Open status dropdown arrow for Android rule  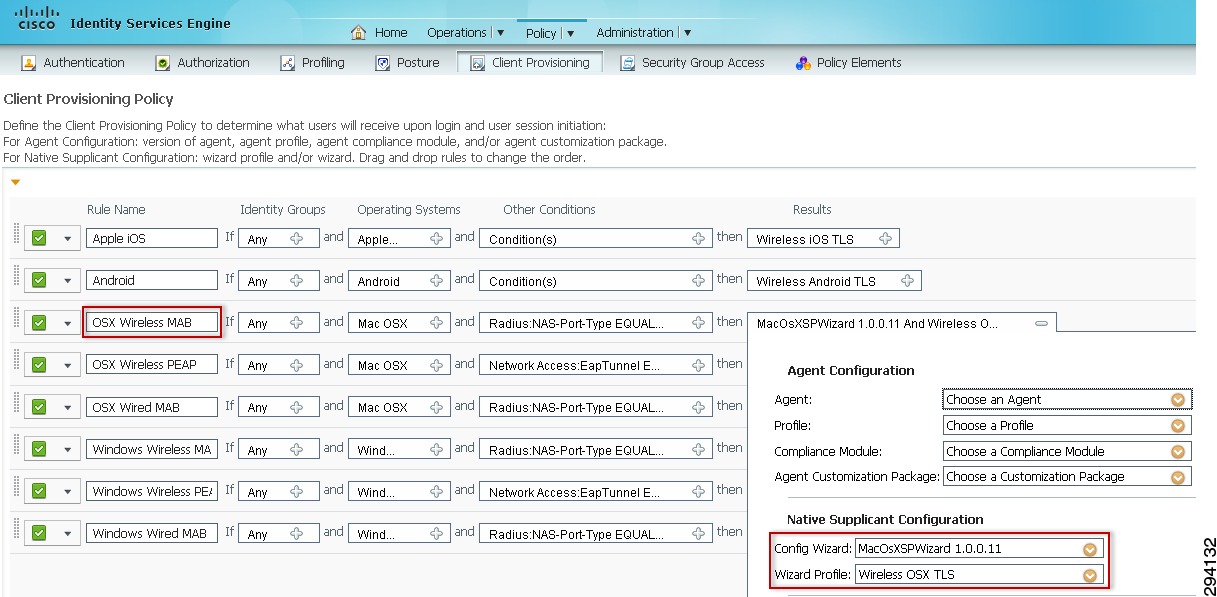coord(68,281)
